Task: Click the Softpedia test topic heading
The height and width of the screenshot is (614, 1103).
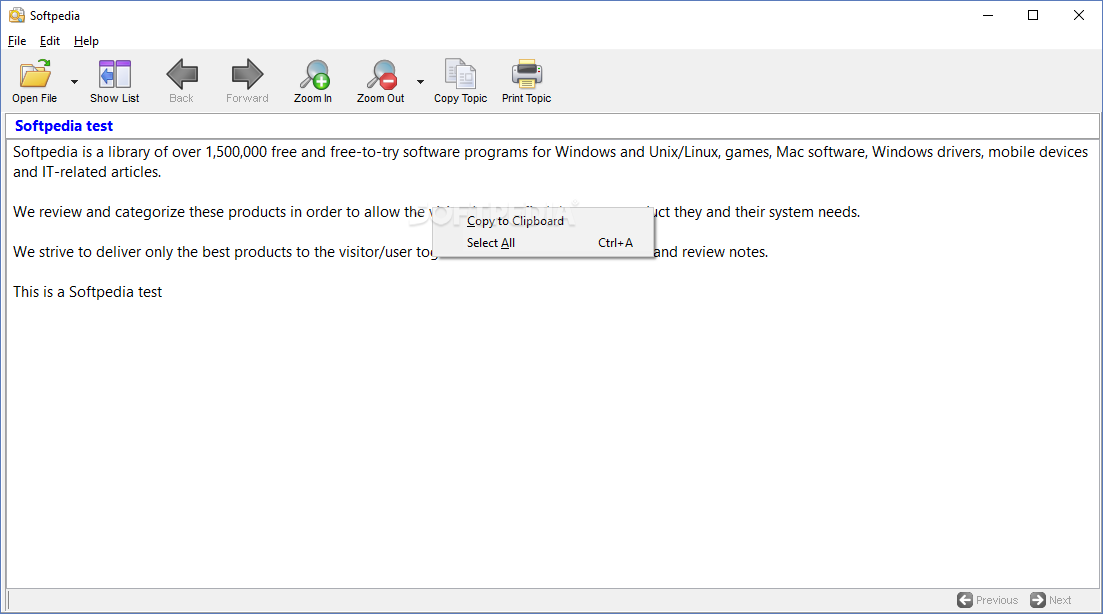Action: 64,126
